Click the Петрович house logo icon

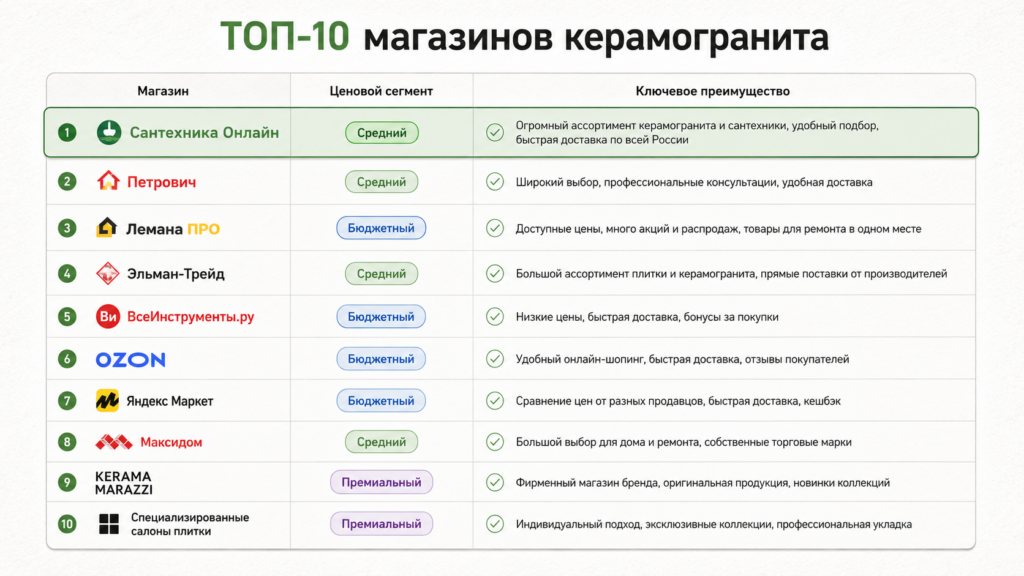[108, 181]
